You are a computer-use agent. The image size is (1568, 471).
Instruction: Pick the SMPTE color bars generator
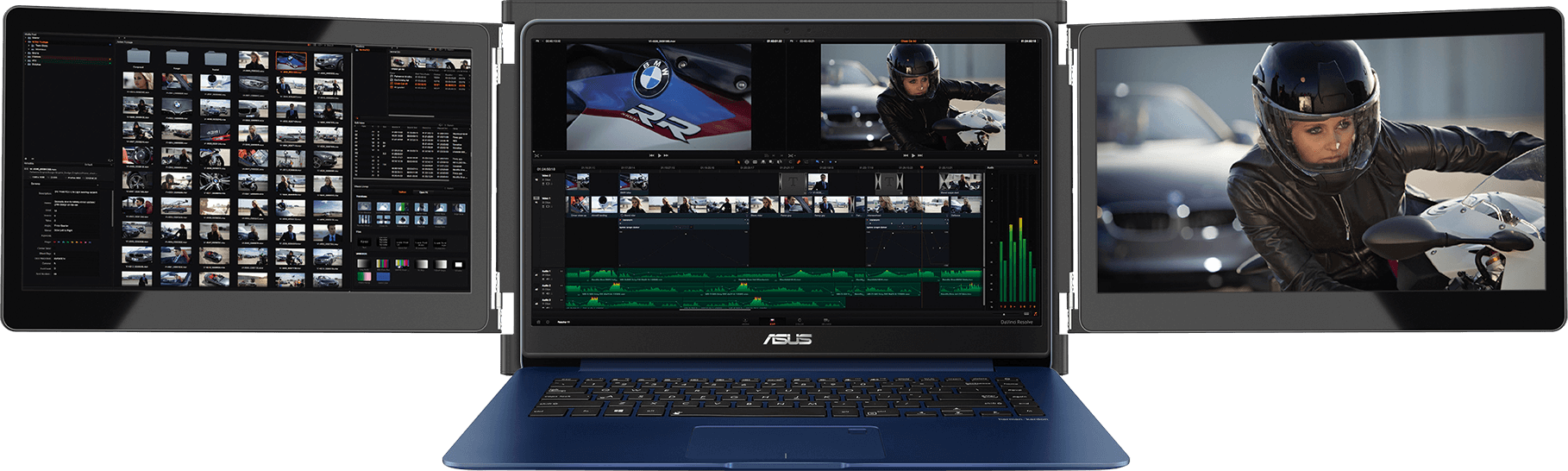[383, 264]
